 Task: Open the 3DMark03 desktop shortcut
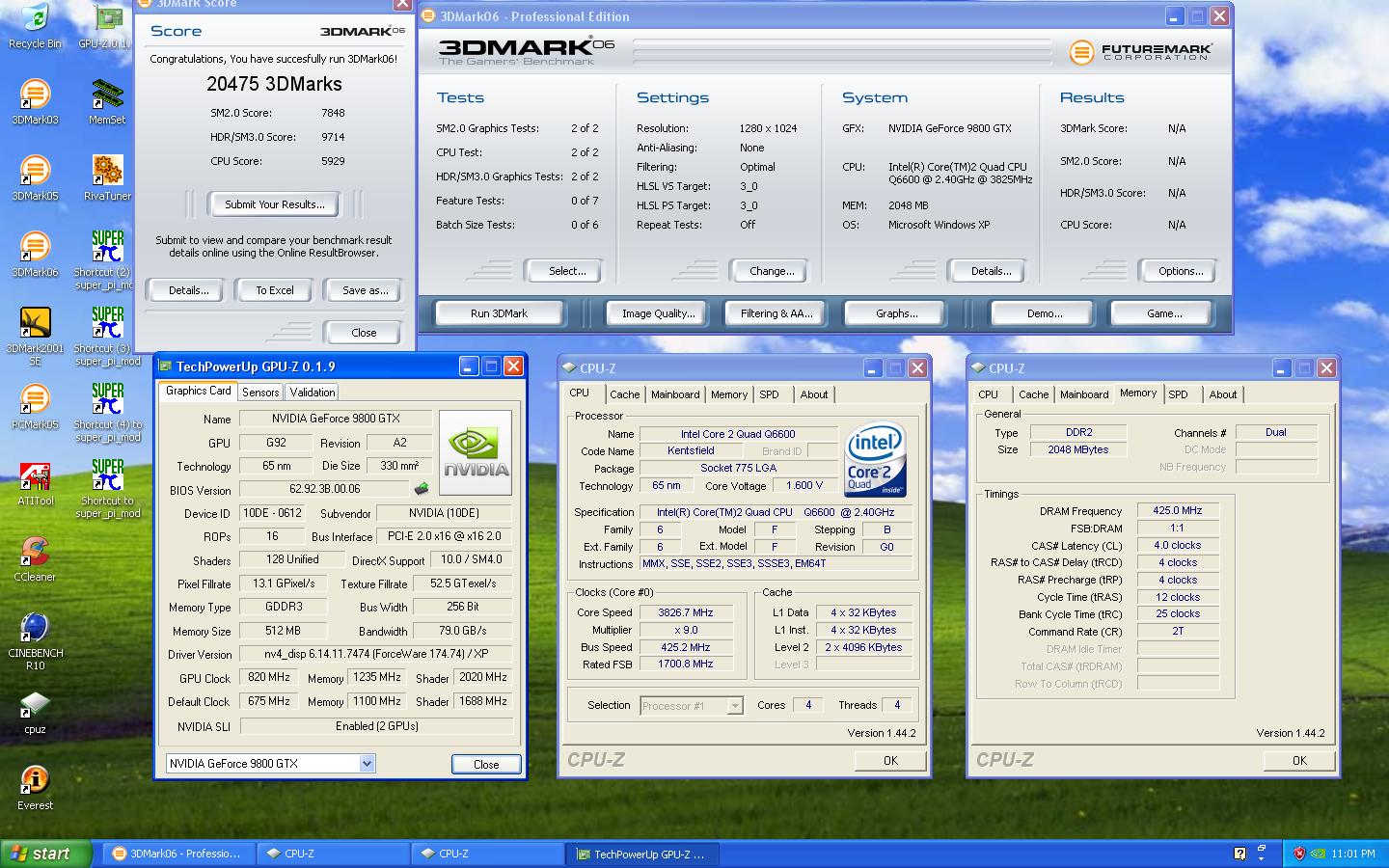pyautogui.click(x=35, y=102)
